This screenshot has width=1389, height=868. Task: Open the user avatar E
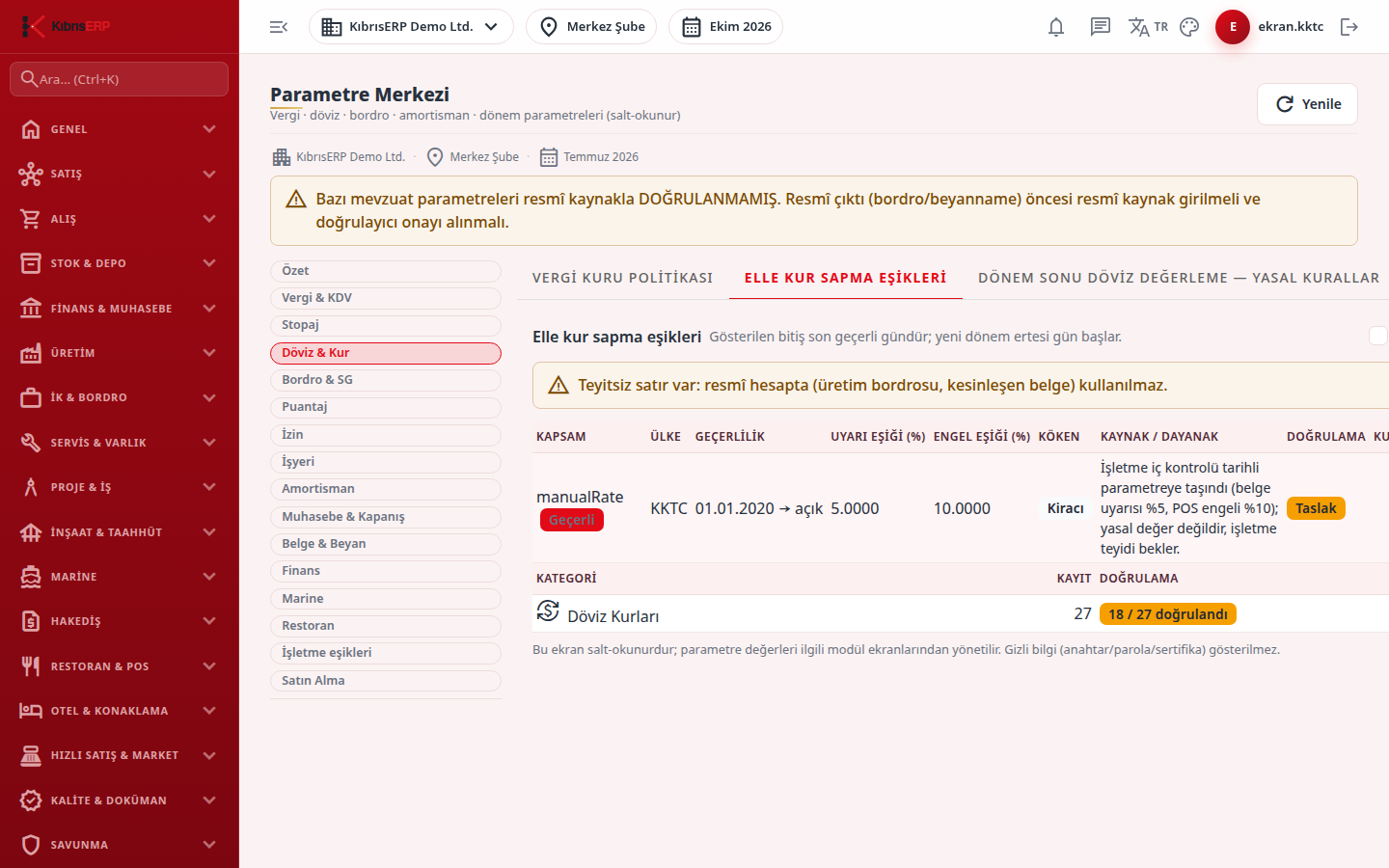(x=1233, y=27)
